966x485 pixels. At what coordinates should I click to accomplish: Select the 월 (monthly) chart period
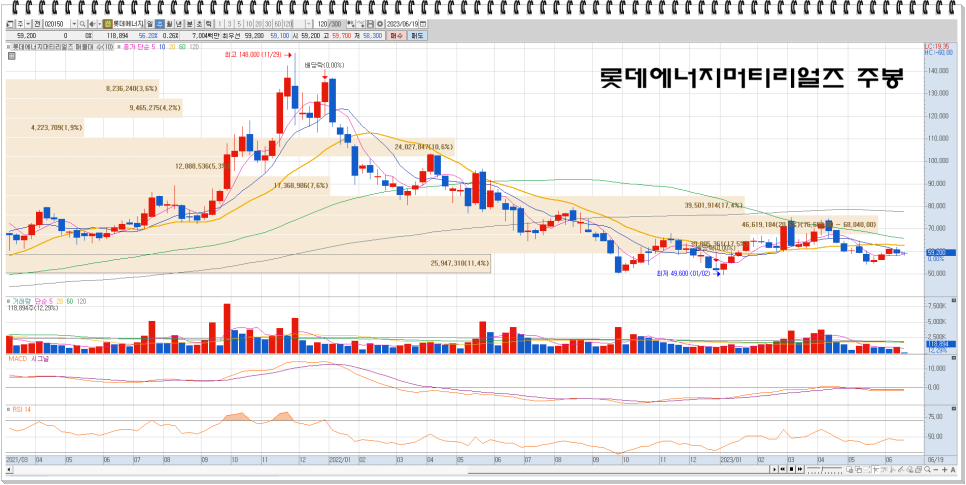click(x=169, y=24)
